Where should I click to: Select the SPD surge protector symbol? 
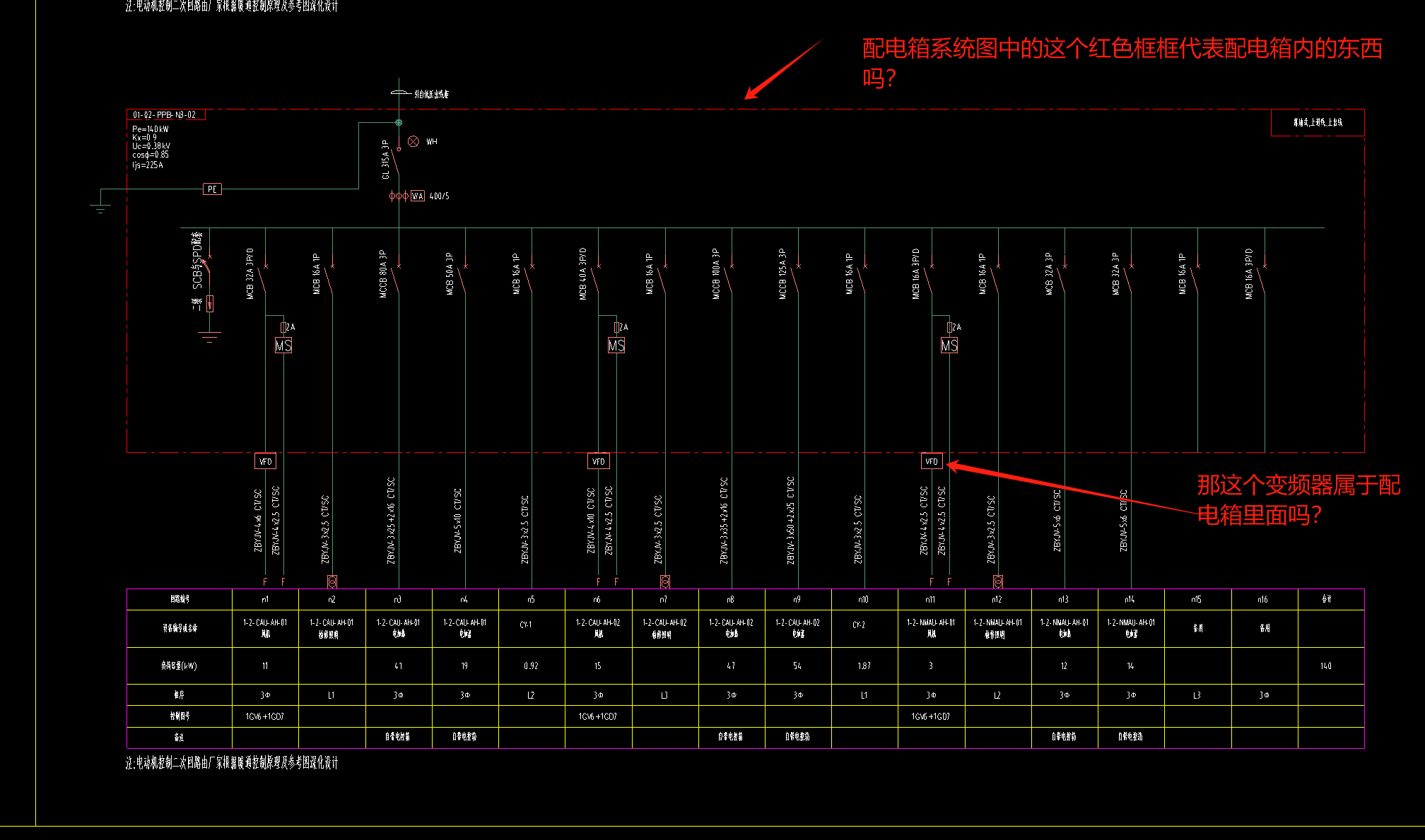(209, 303)
